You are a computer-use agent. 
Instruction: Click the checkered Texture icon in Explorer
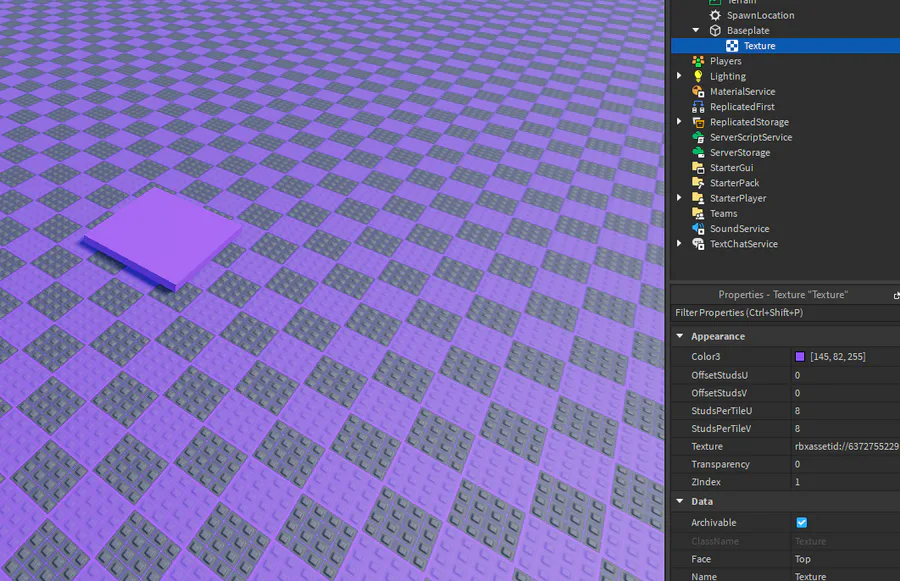click(x=732, y=46)
